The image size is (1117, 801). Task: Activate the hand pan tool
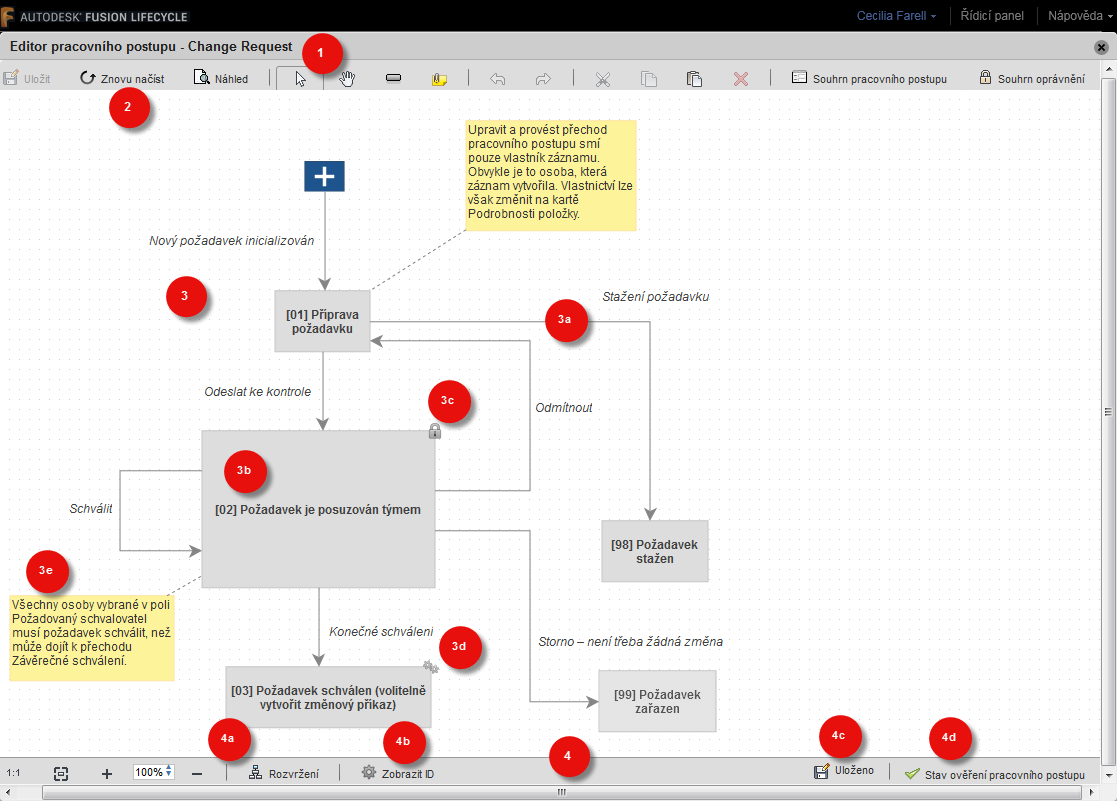point(347,78)
